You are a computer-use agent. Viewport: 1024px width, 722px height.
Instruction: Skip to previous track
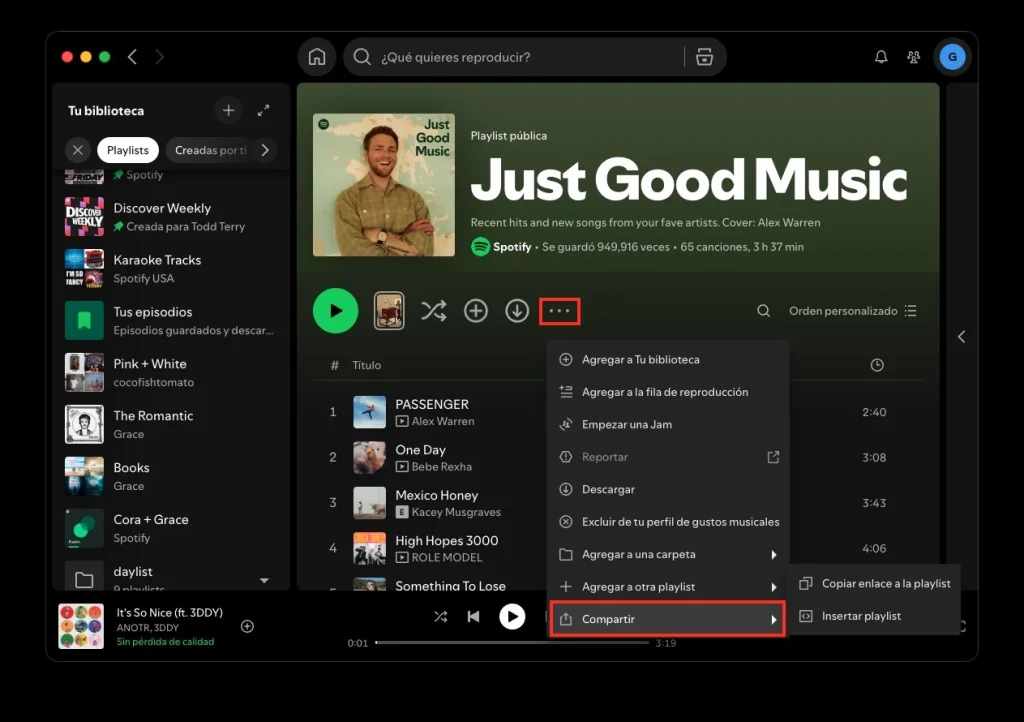pyautogui.click(x=473, y=616)
